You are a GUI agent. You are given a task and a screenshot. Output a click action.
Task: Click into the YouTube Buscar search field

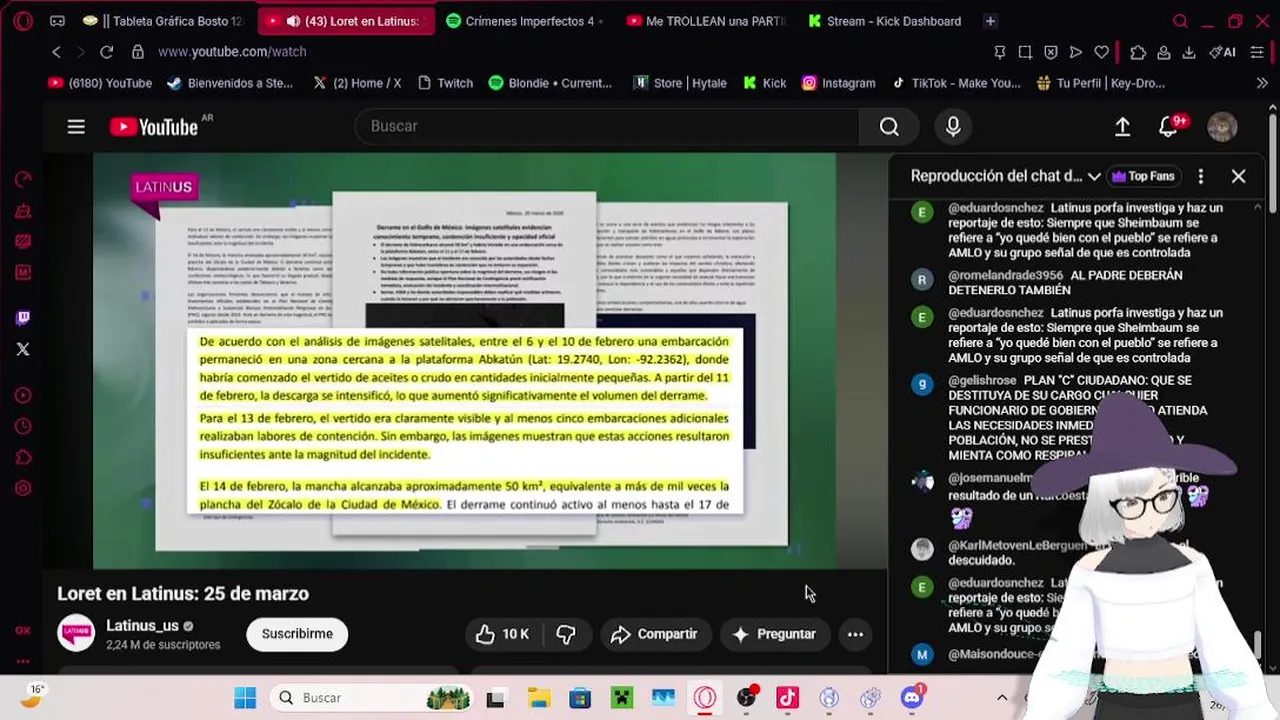click(x=607, y=126)
